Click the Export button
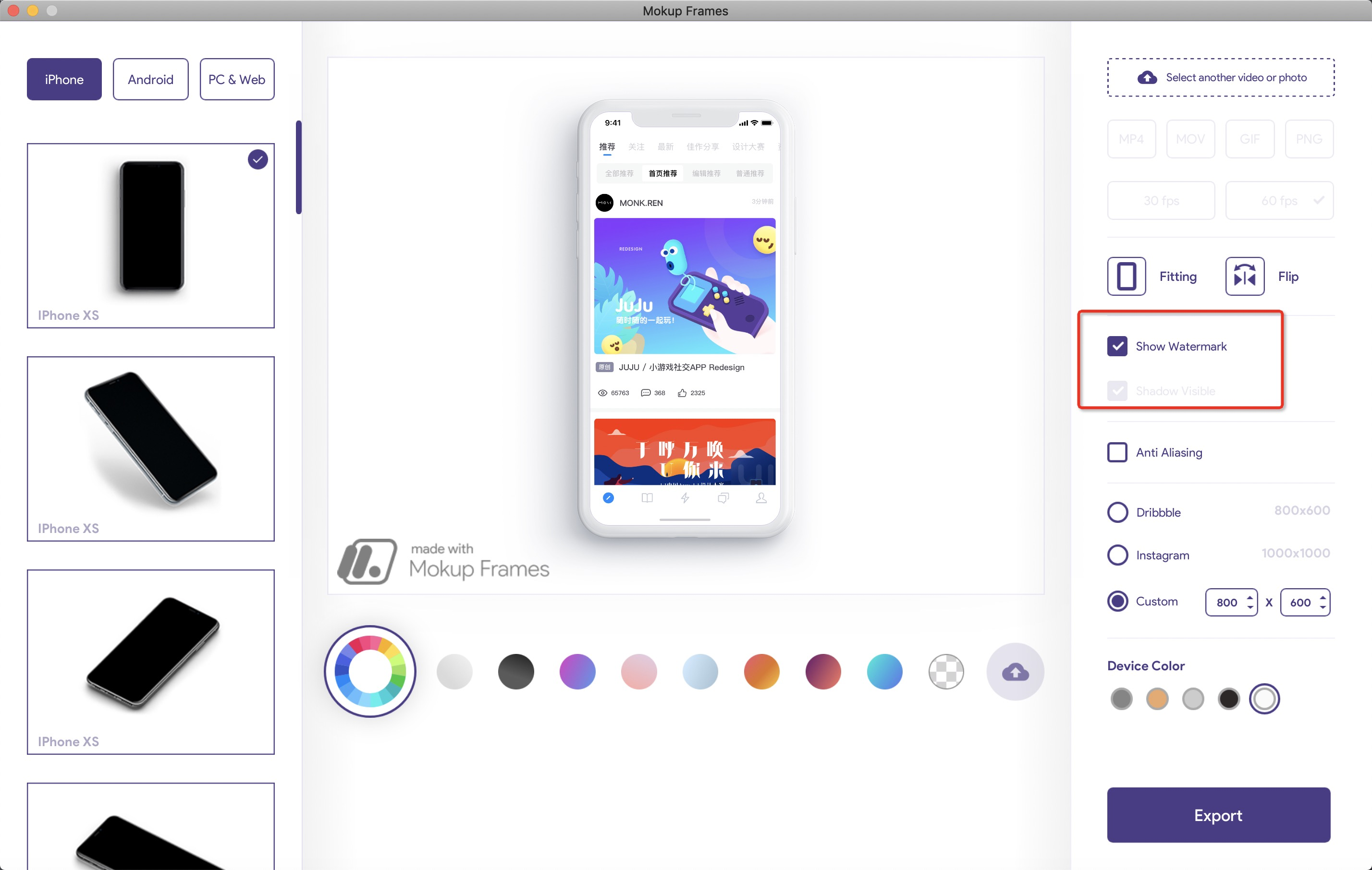The height and width of the screenshot is (870, 1372). pyautogui.click(x=1218, y=815)
